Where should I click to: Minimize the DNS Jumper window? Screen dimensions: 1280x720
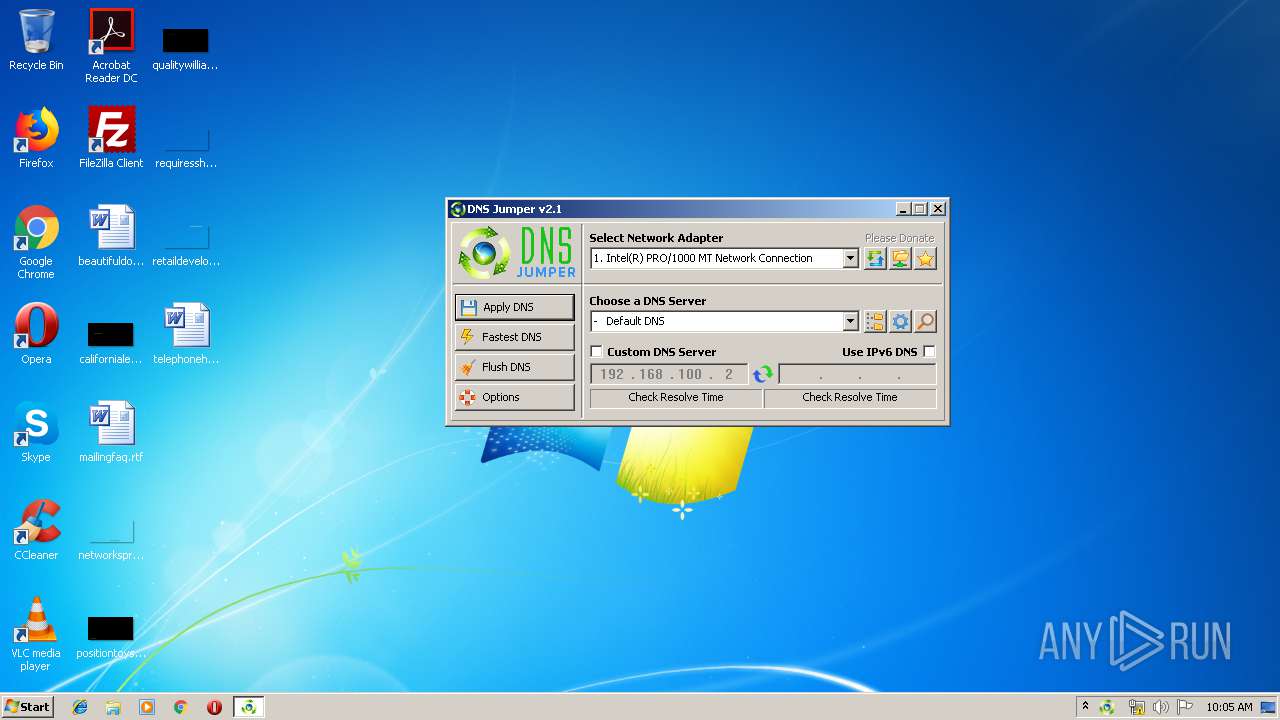tap(903, 209)
